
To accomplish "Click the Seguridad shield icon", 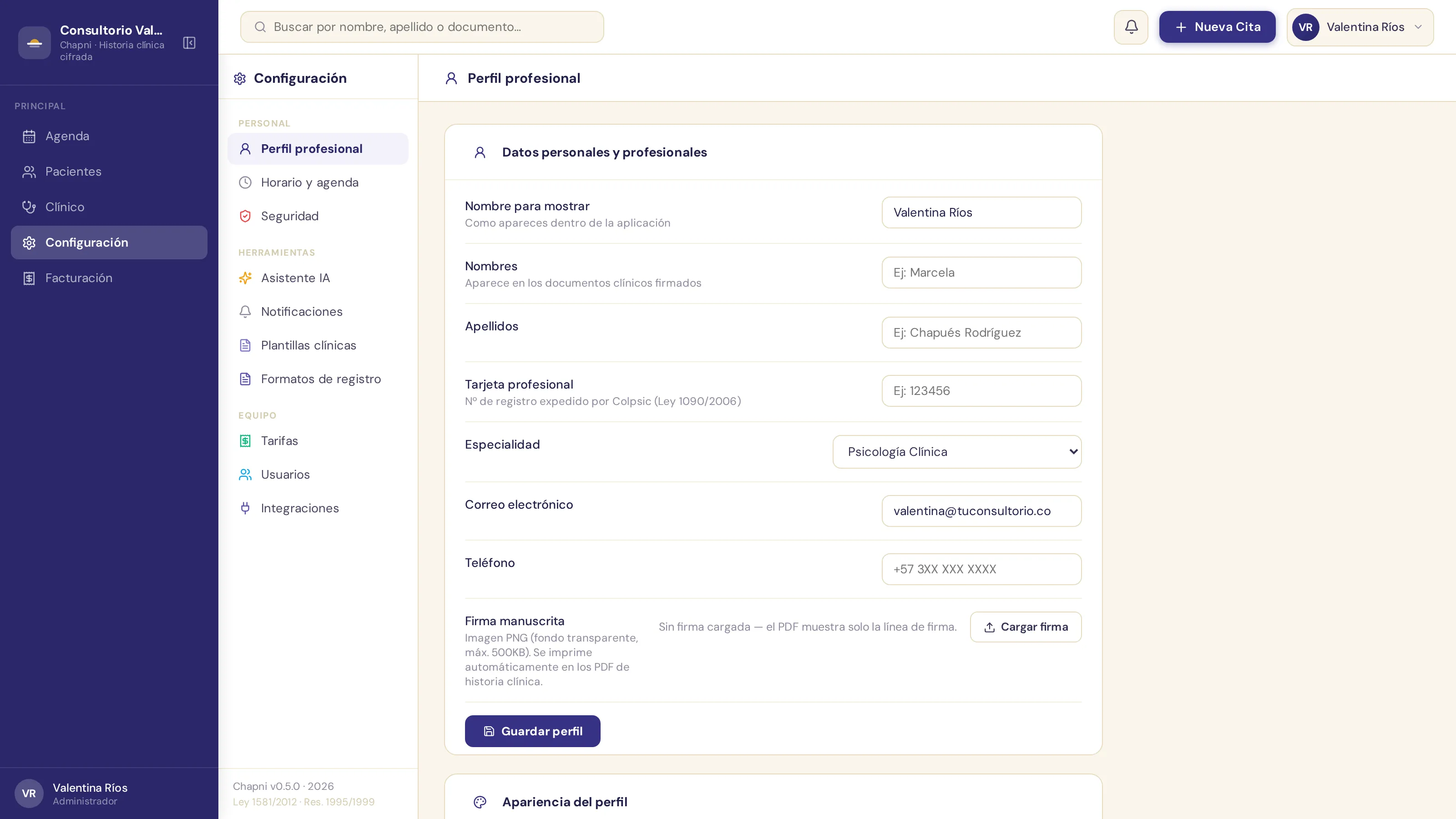I will (245, 217).
